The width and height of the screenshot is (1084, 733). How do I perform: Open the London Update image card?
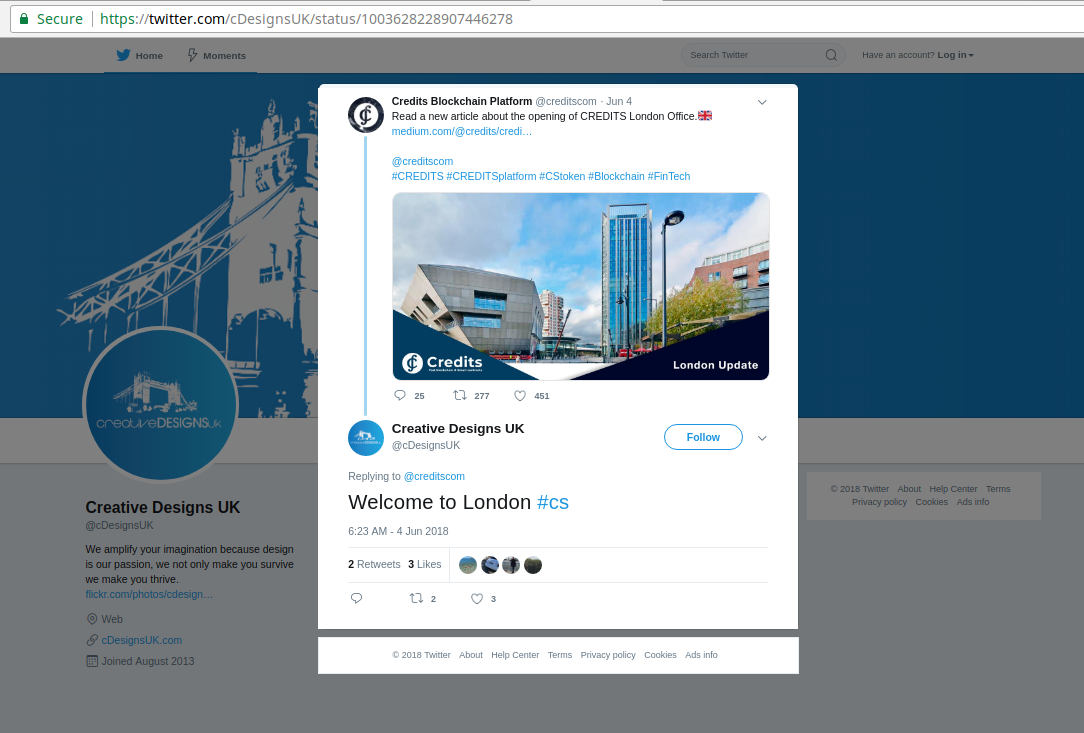pos(581,286)
